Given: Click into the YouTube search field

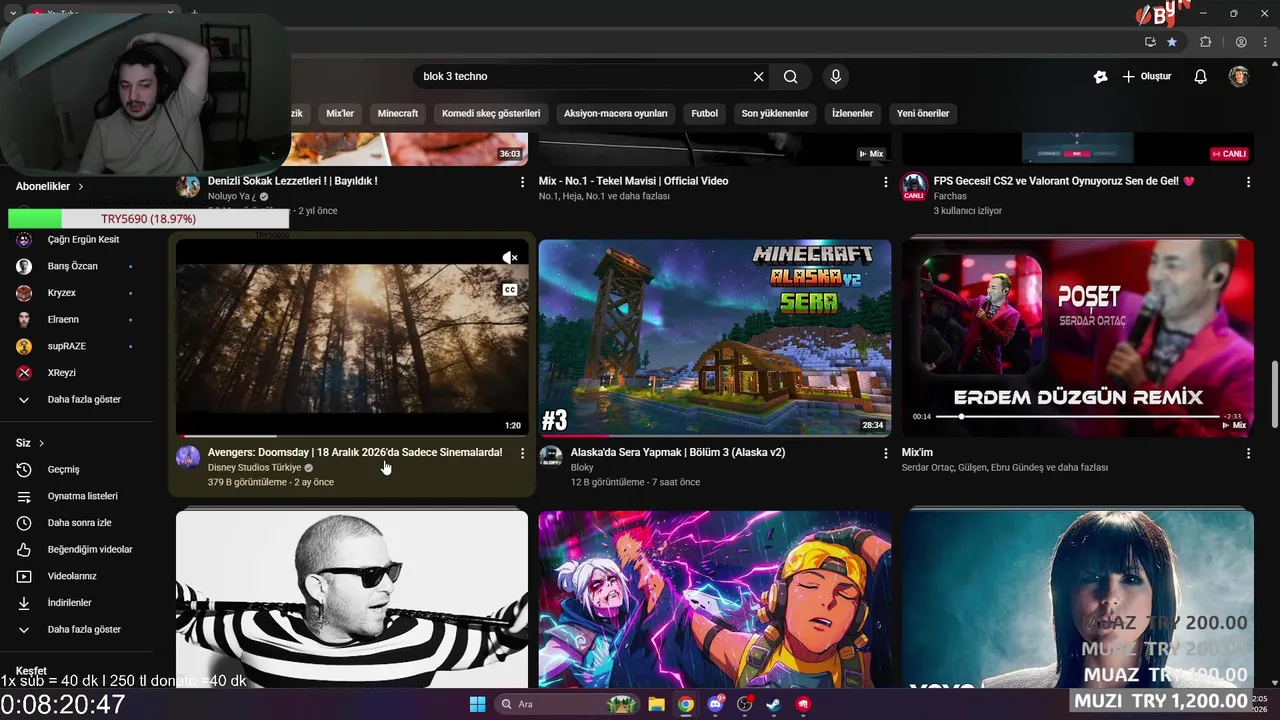Looking at the screenshot, I should click(x=585, y=76).
